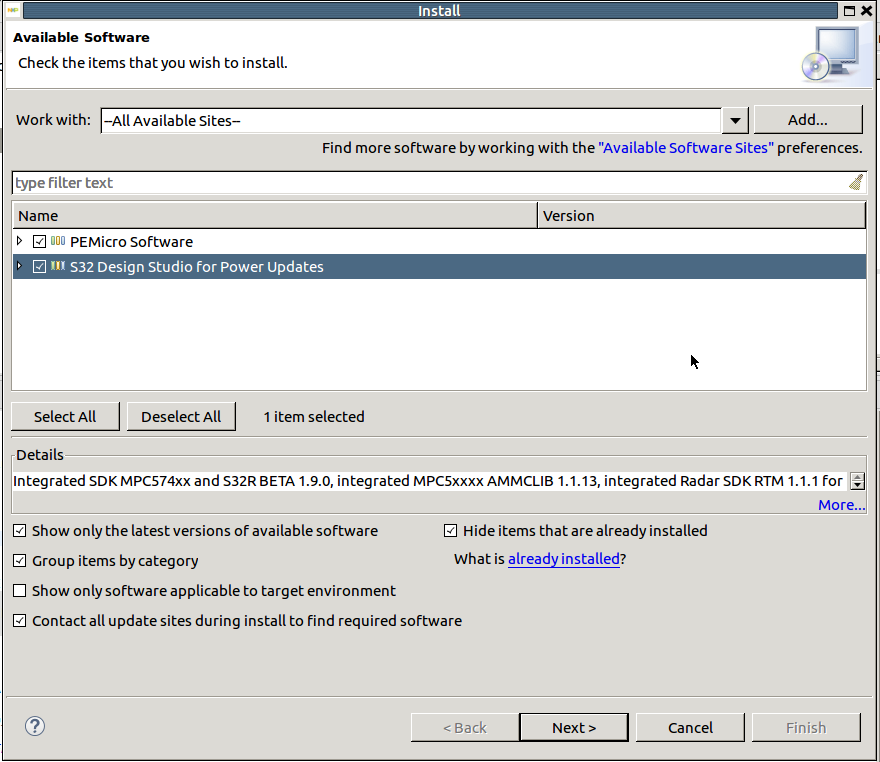The image size is (880, 762).
Task: Open the Available Software Sites preferences link
Action: (686, 148)
